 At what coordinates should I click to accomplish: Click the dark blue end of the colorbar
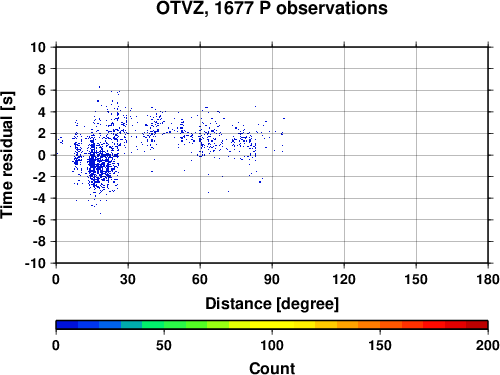67,325
